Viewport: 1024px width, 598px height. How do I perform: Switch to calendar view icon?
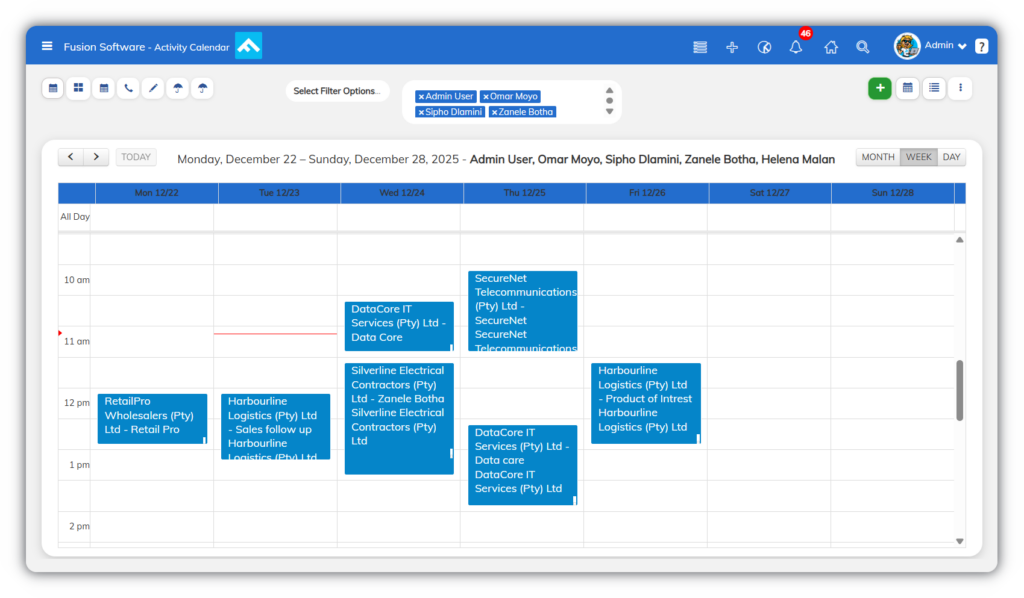[x=908, y=88]
